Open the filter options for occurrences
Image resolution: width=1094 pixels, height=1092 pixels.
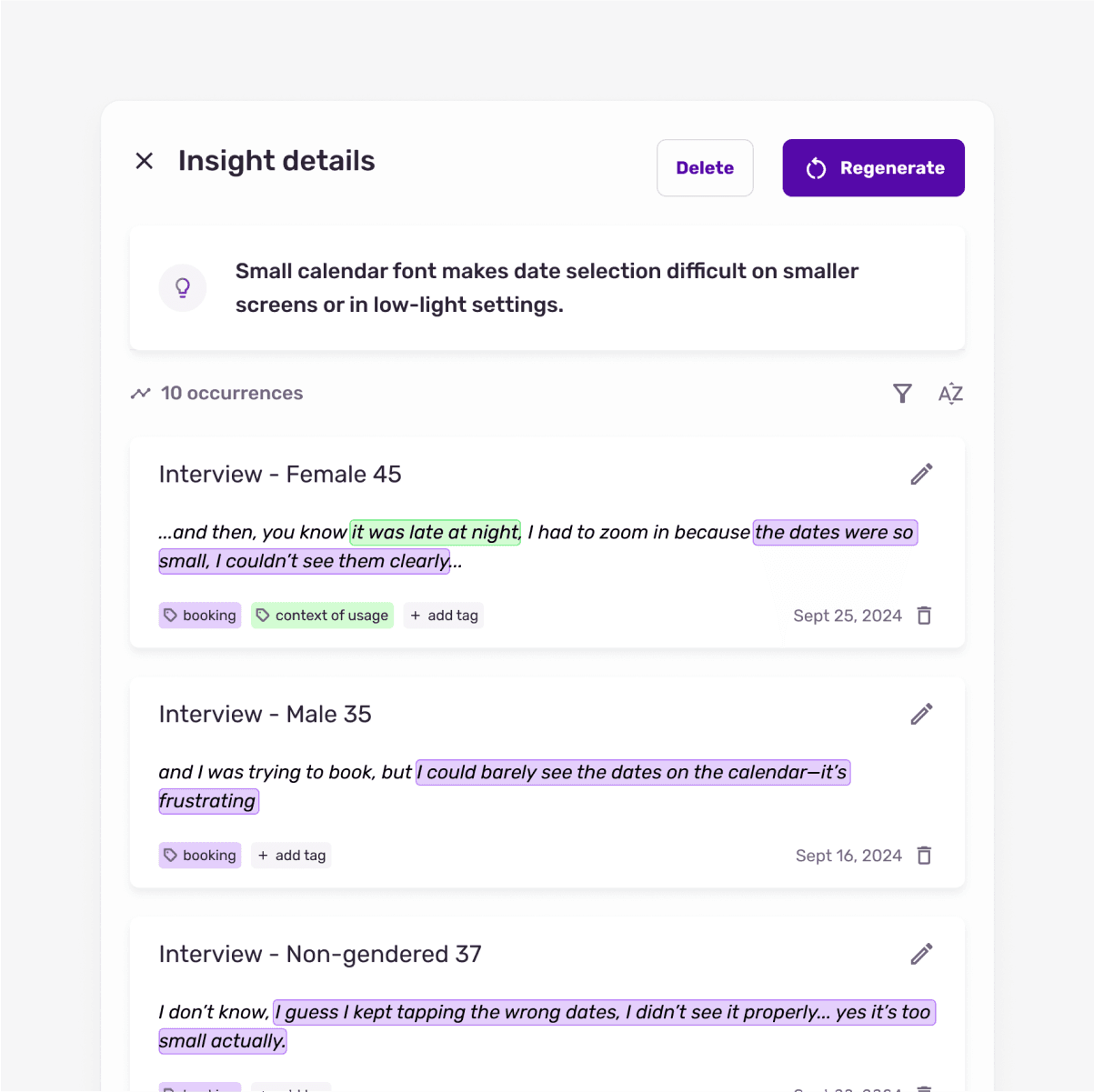902,394
